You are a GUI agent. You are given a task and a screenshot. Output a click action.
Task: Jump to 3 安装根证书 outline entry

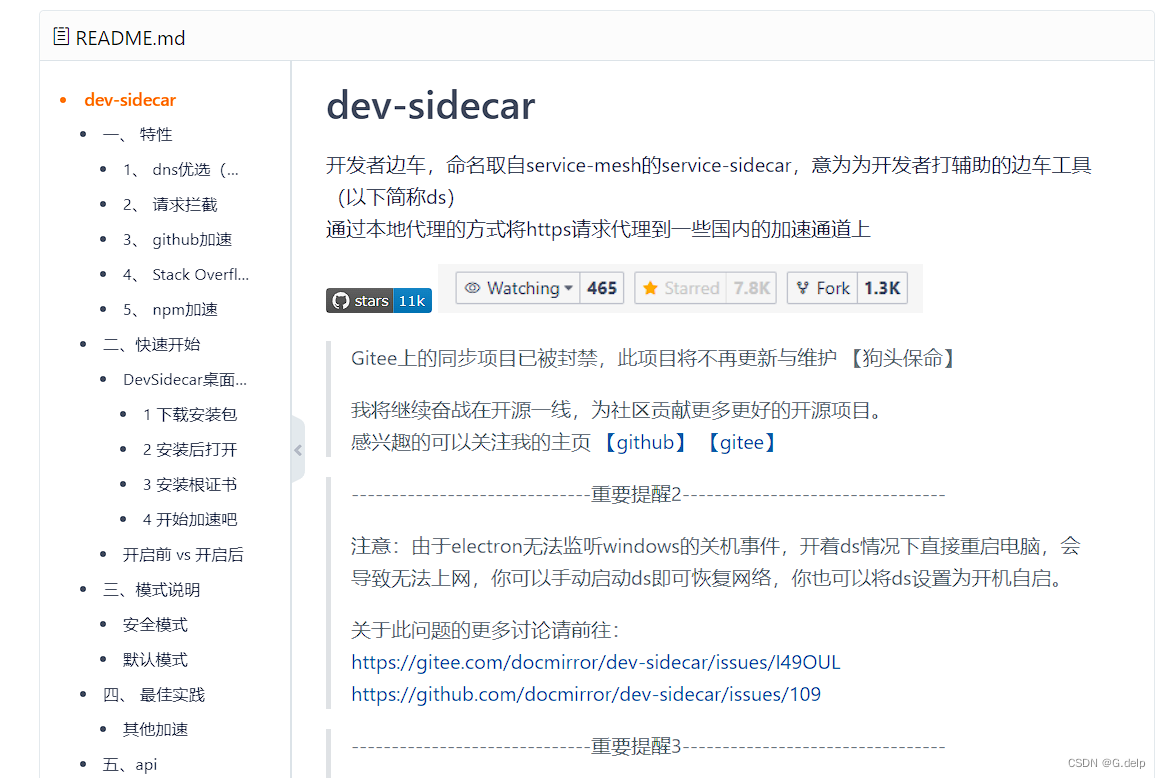click(190, 485)
